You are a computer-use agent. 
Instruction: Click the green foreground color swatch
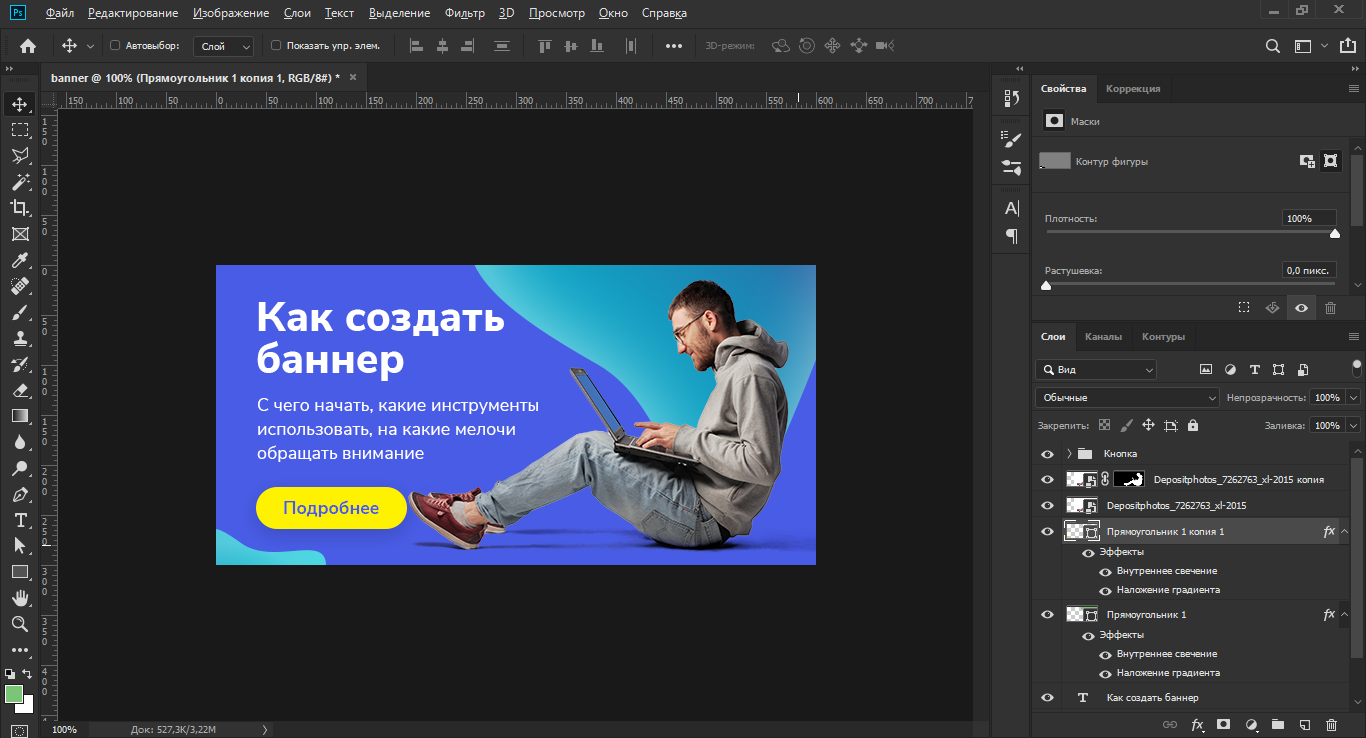click(14, 694)
